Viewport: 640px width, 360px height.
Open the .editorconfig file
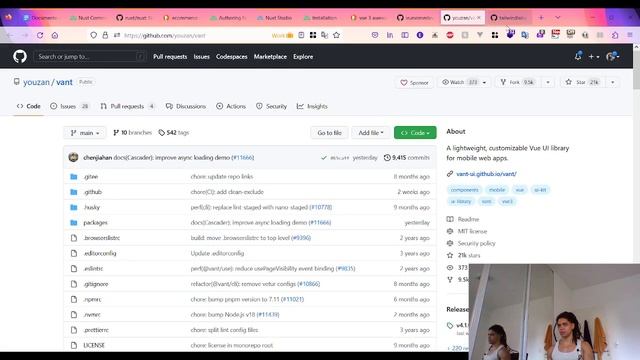[x=100, y=253]
